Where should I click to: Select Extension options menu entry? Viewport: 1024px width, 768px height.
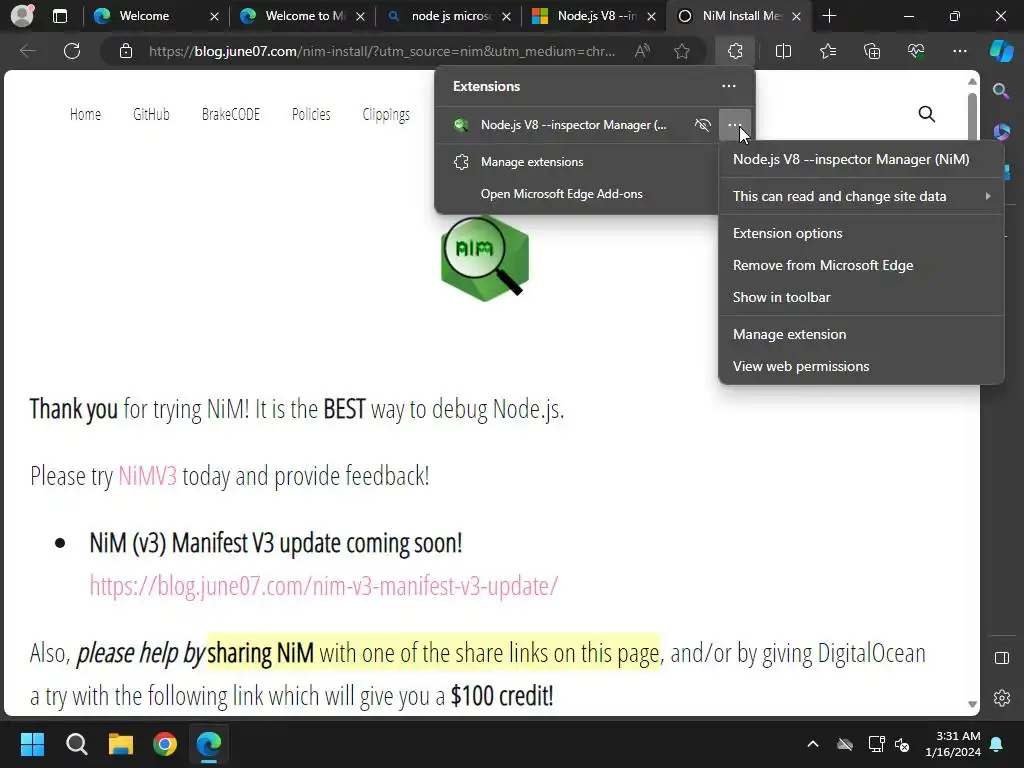click(861, 233)
